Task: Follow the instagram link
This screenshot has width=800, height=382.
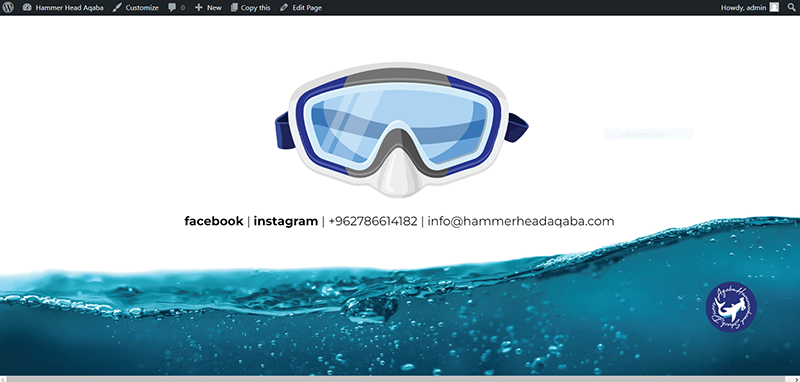Action: [x=286, y=221]
